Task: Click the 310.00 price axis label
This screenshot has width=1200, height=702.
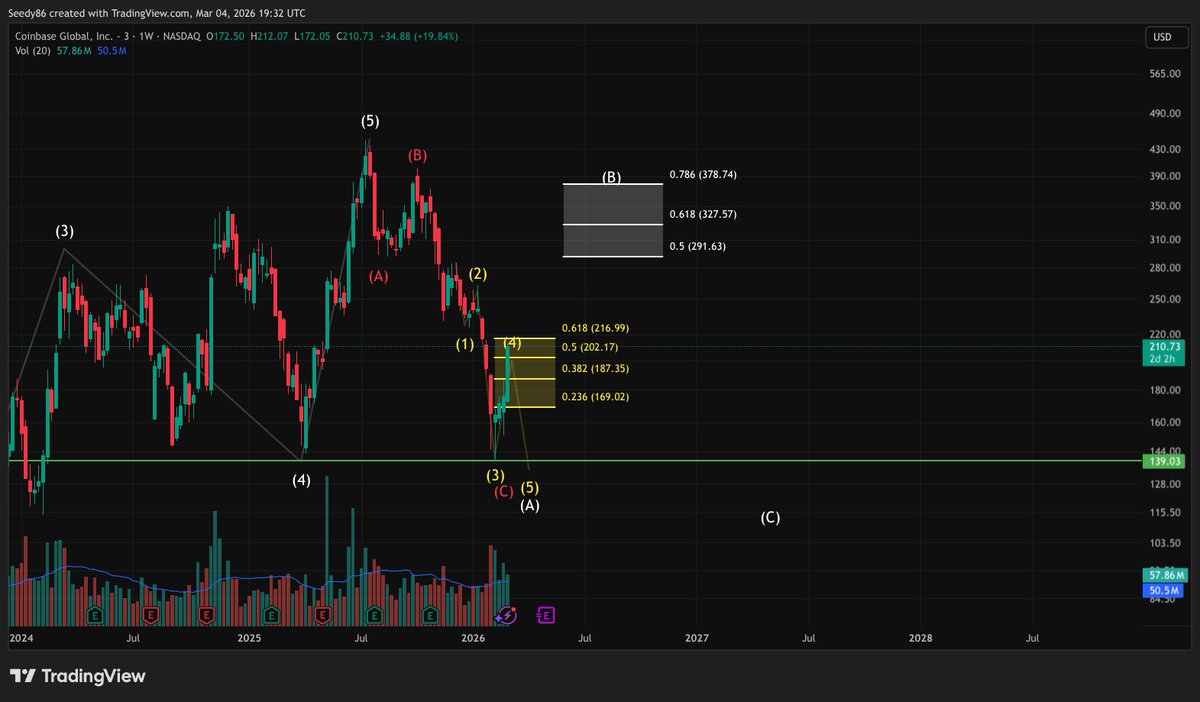Action: pos(1164,240)
